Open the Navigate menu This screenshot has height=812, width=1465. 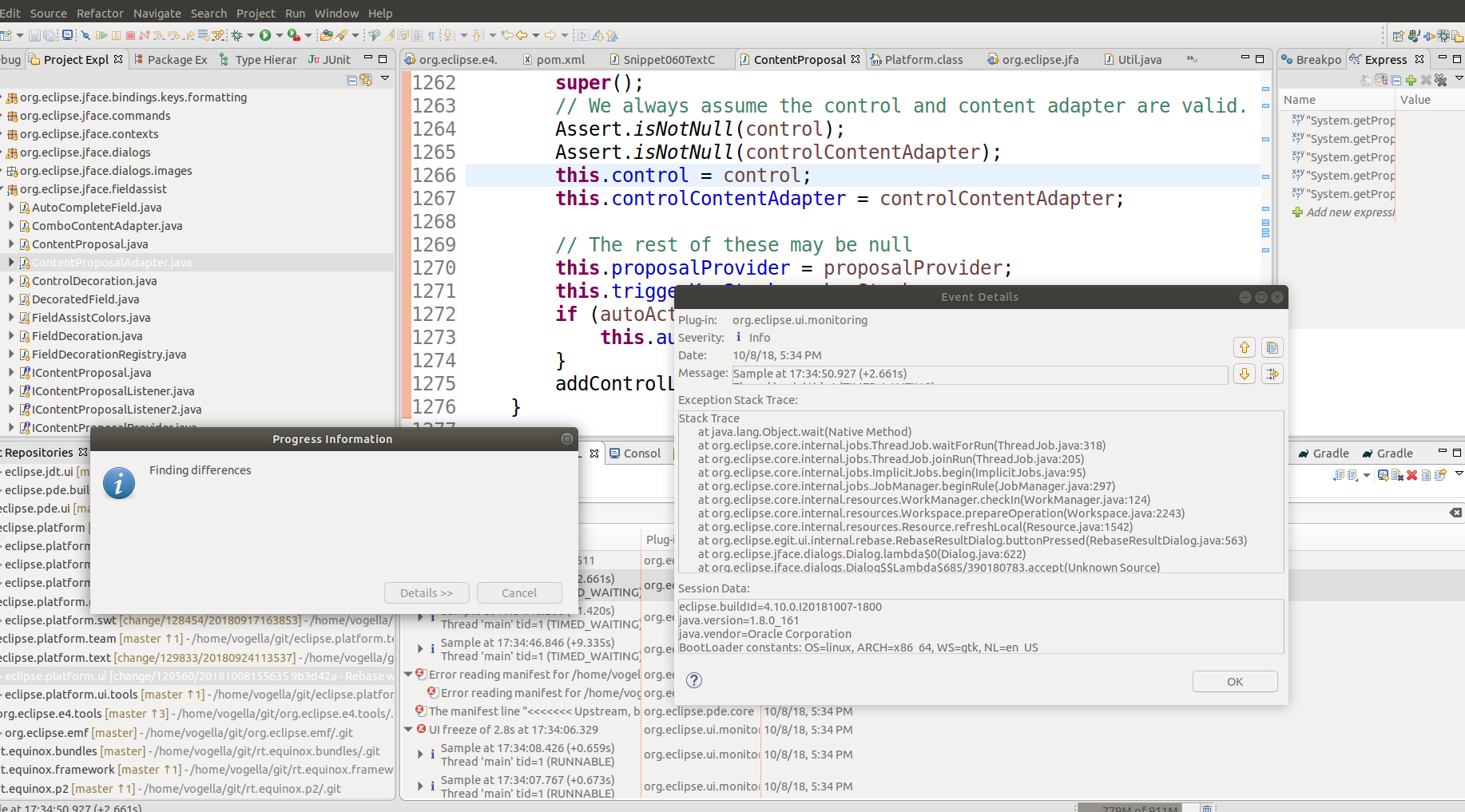pos(157,14)
